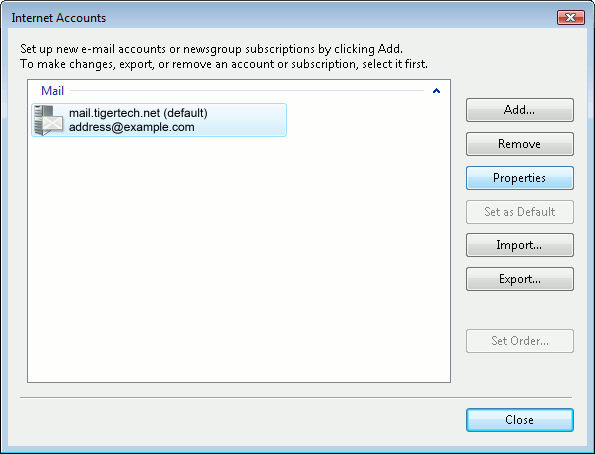595x454 pixels.
Task: Select the mail.tigertech.net (default) account name
Action: [x=138, y=113]
